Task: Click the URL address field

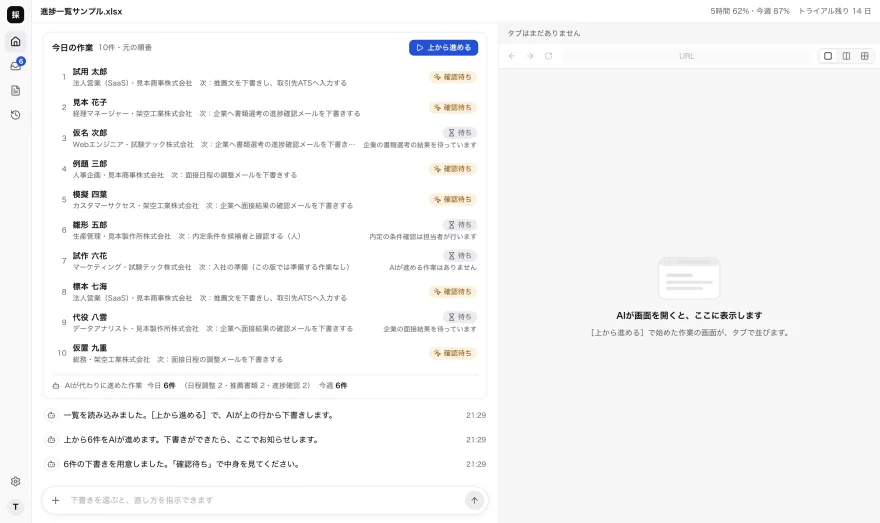Action: click(x=686, y=56)
